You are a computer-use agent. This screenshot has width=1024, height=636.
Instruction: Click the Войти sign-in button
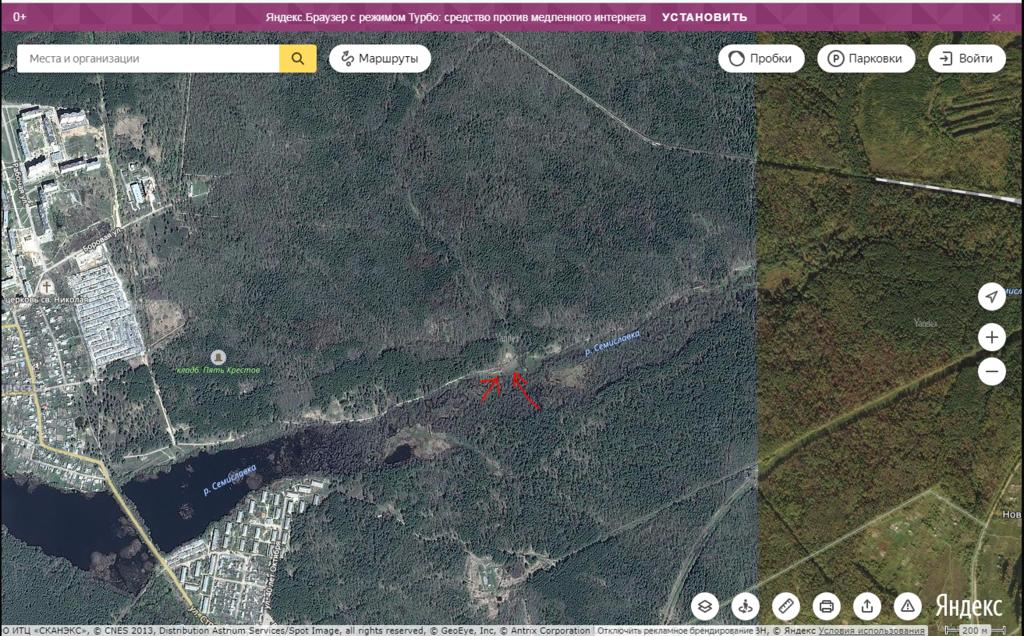966,59
